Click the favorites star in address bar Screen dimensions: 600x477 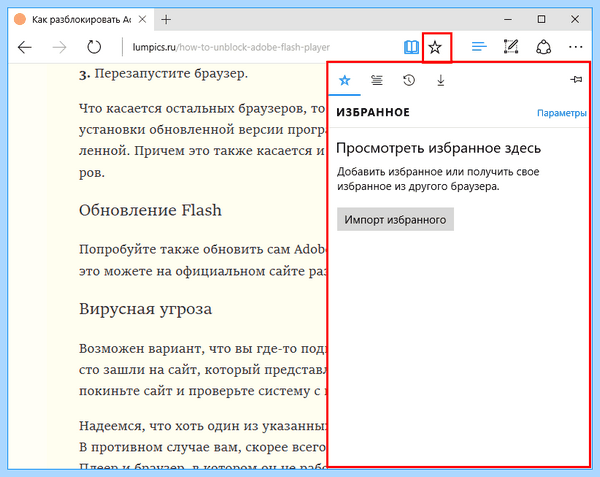pyautogui.click(x=435, y=47)
